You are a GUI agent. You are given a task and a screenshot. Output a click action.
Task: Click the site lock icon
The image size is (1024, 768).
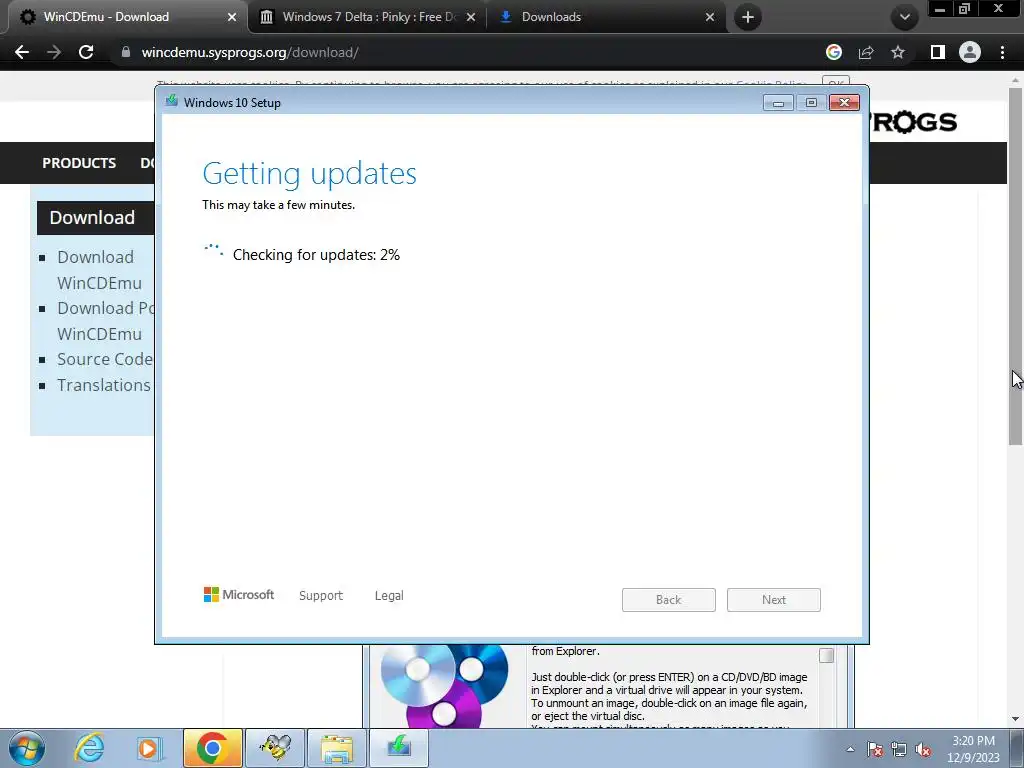[x=126, y=52]
